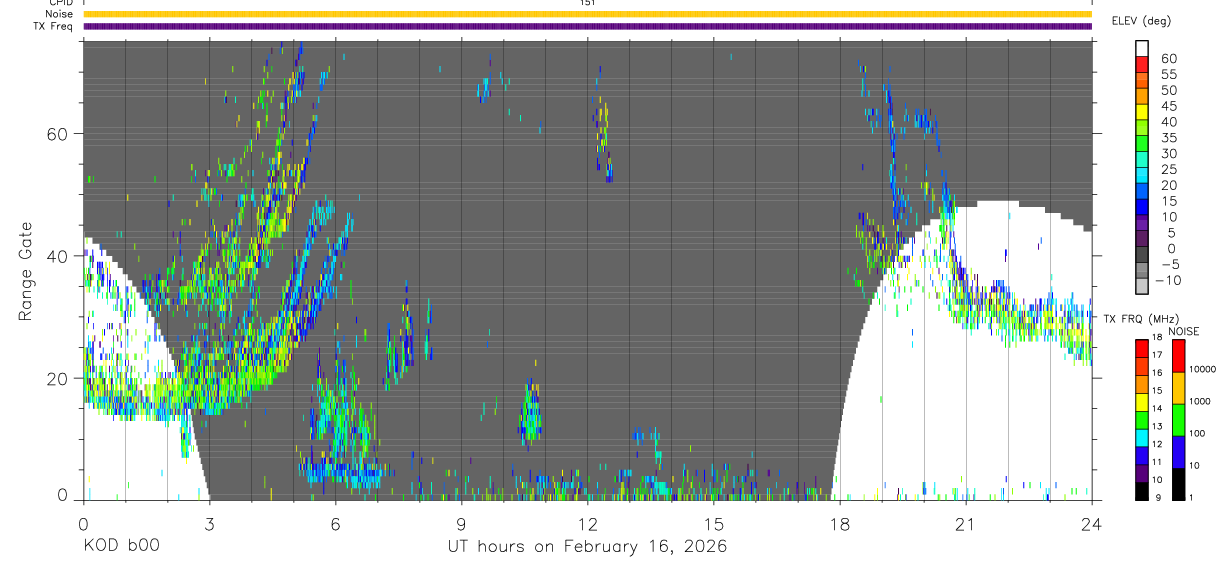The image size is (1228, 567).
Task: Select the light gray bottom segment of the ELEV bar
Action: pyautogui.click(x=1142, y=288)
